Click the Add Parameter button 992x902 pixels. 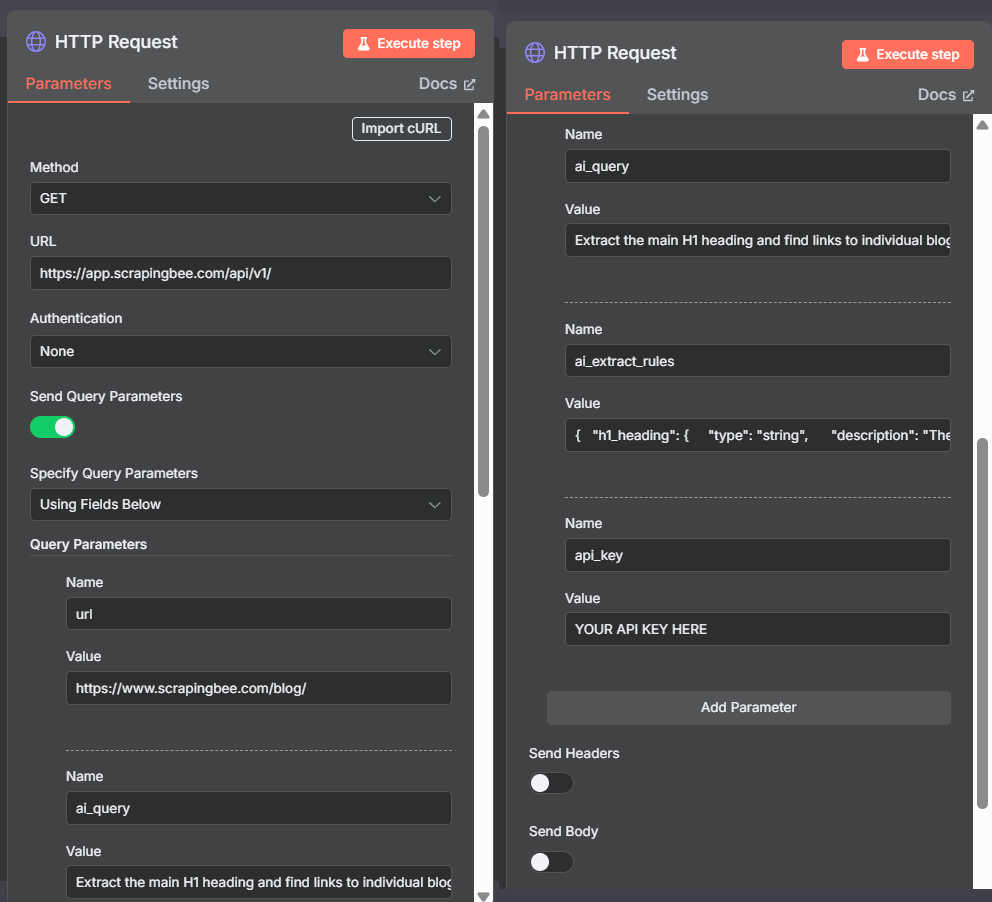[748, 707]
